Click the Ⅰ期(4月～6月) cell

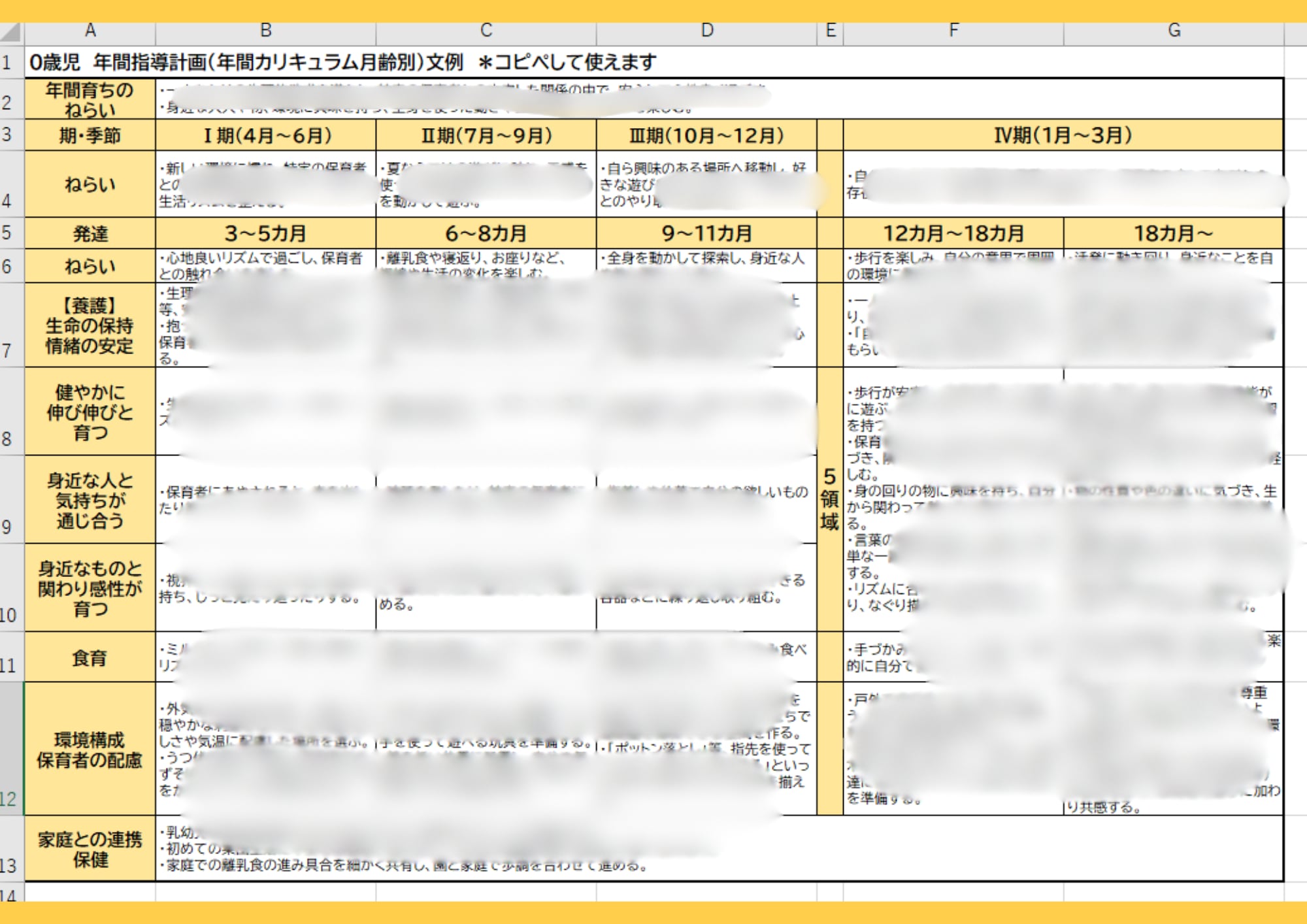pyautogui.click(x=265, y=135)
